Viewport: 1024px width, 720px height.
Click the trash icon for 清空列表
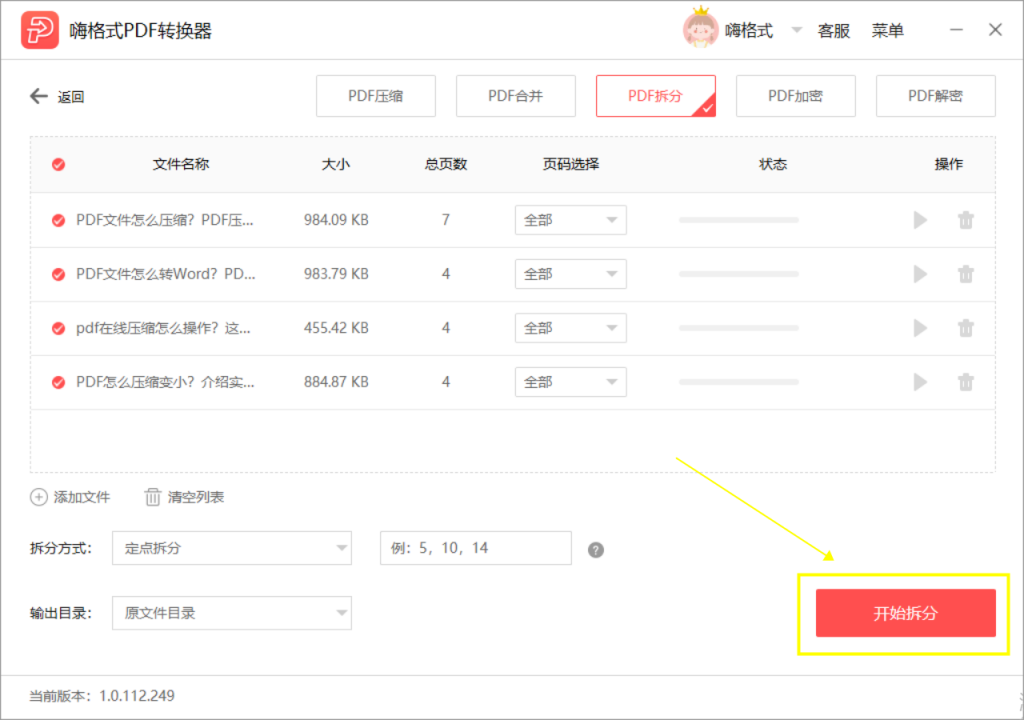click(152, 497)
